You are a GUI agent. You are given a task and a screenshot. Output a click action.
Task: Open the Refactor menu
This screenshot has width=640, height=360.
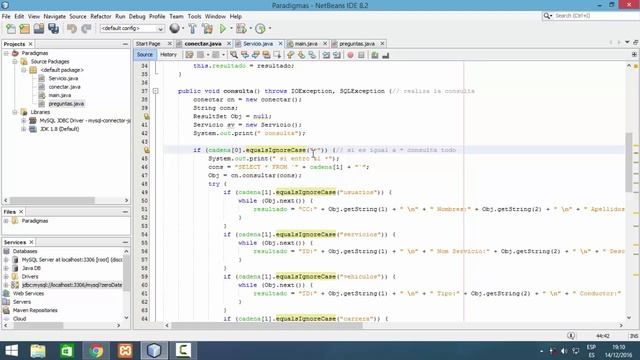pos(101,16)
